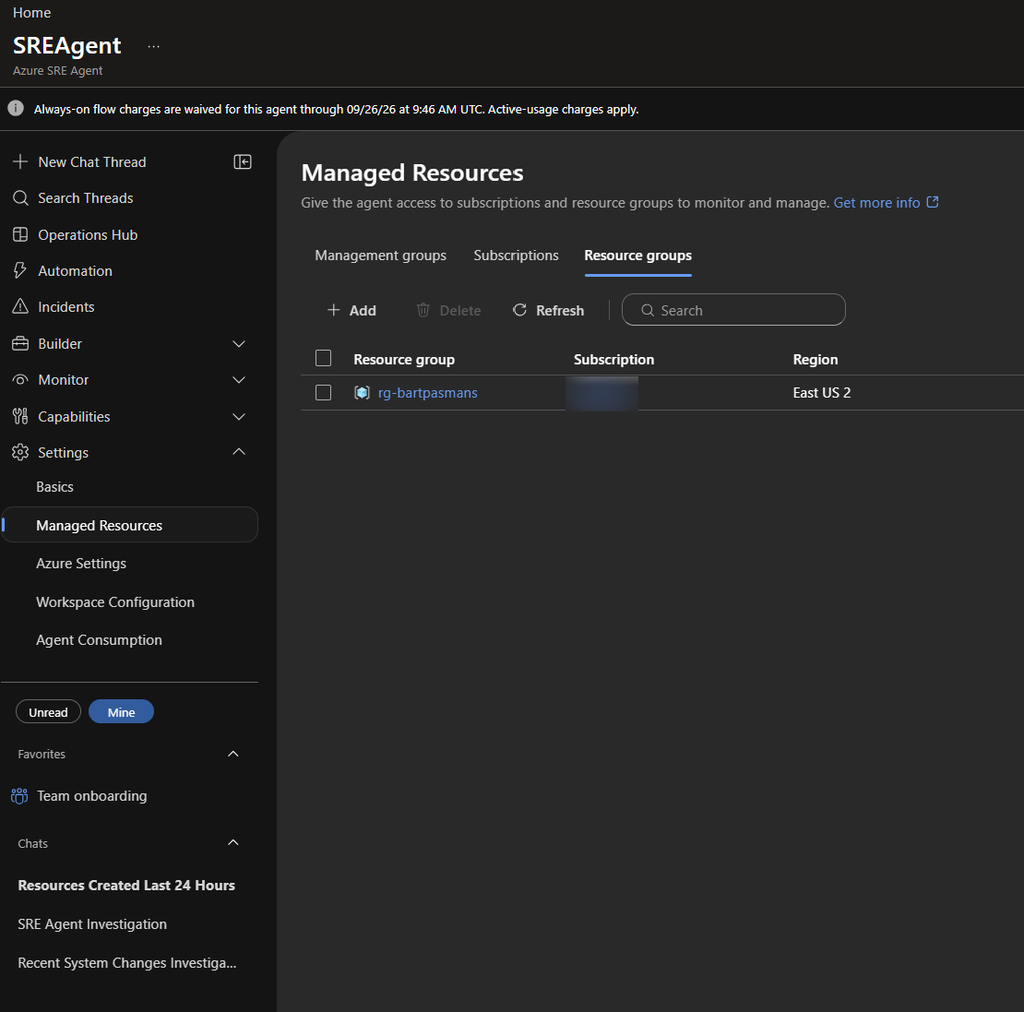The image size is (1024, 1012).
Task: Click the magnifier icon in Search box
Action: 647,310
